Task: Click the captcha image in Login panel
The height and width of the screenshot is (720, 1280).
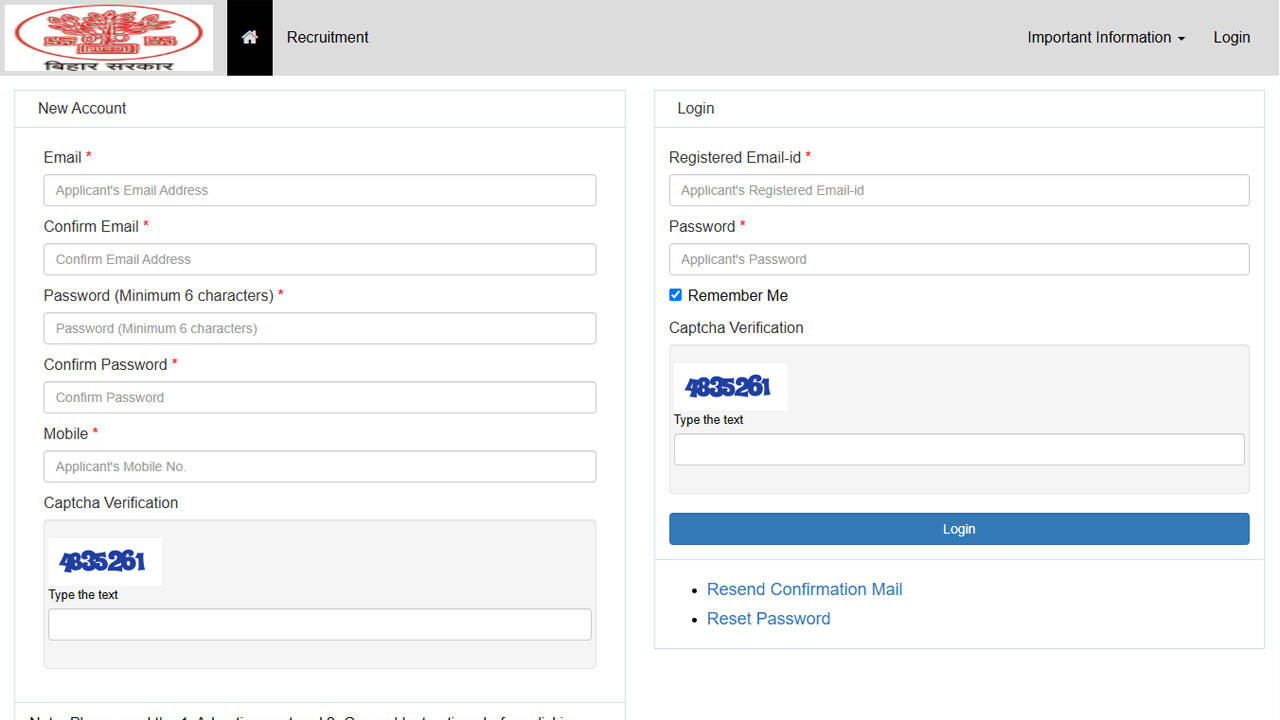Action: click(x=730, y=386)
